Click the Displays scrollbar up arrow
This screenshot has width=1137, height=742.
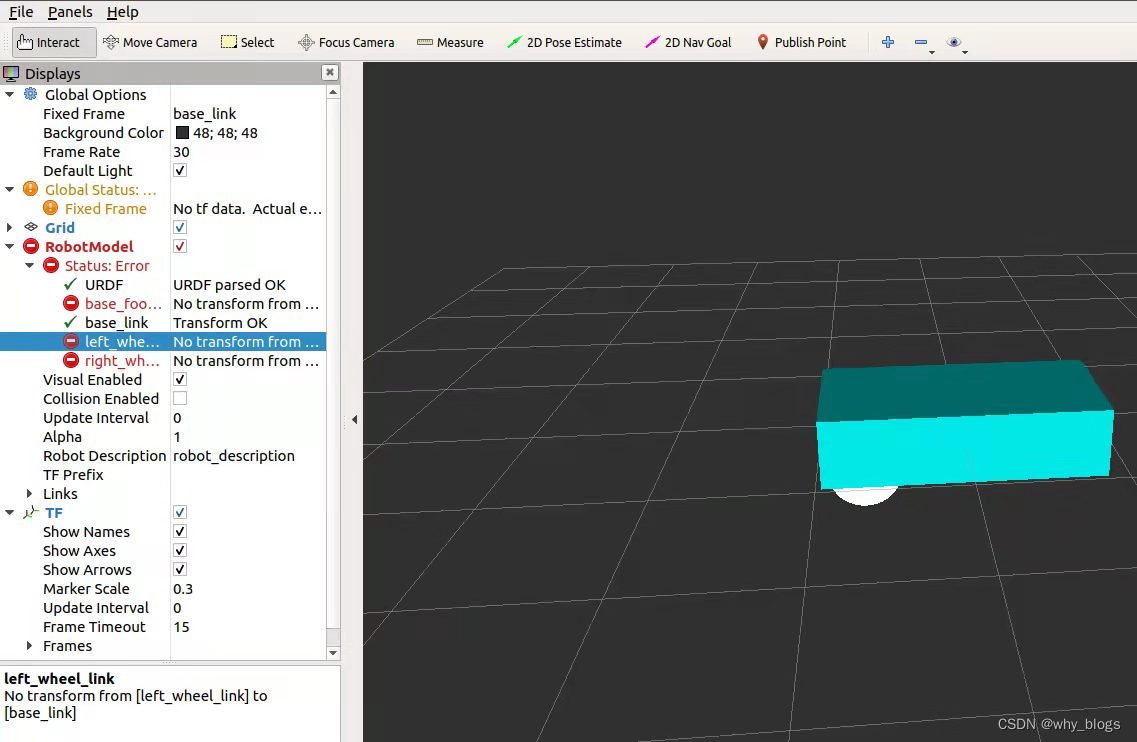click(x=333, y=92)
